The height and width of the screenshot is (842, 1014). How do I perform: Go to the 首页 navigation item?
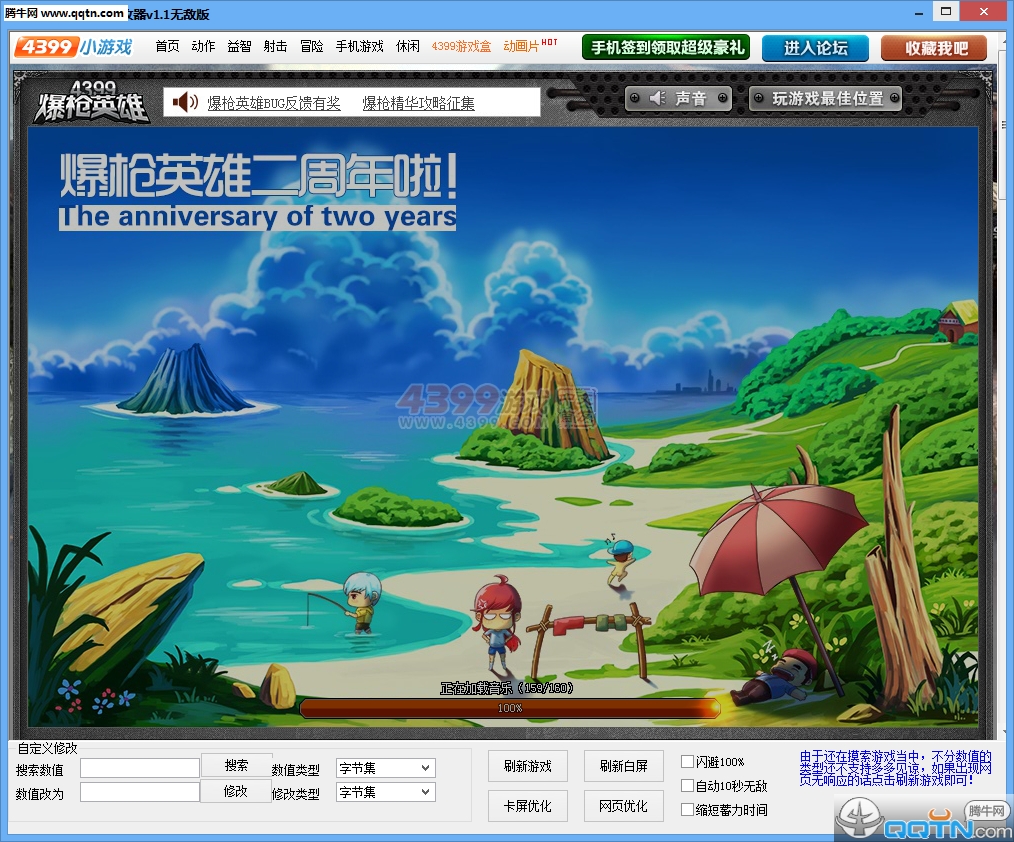[167, 47]
